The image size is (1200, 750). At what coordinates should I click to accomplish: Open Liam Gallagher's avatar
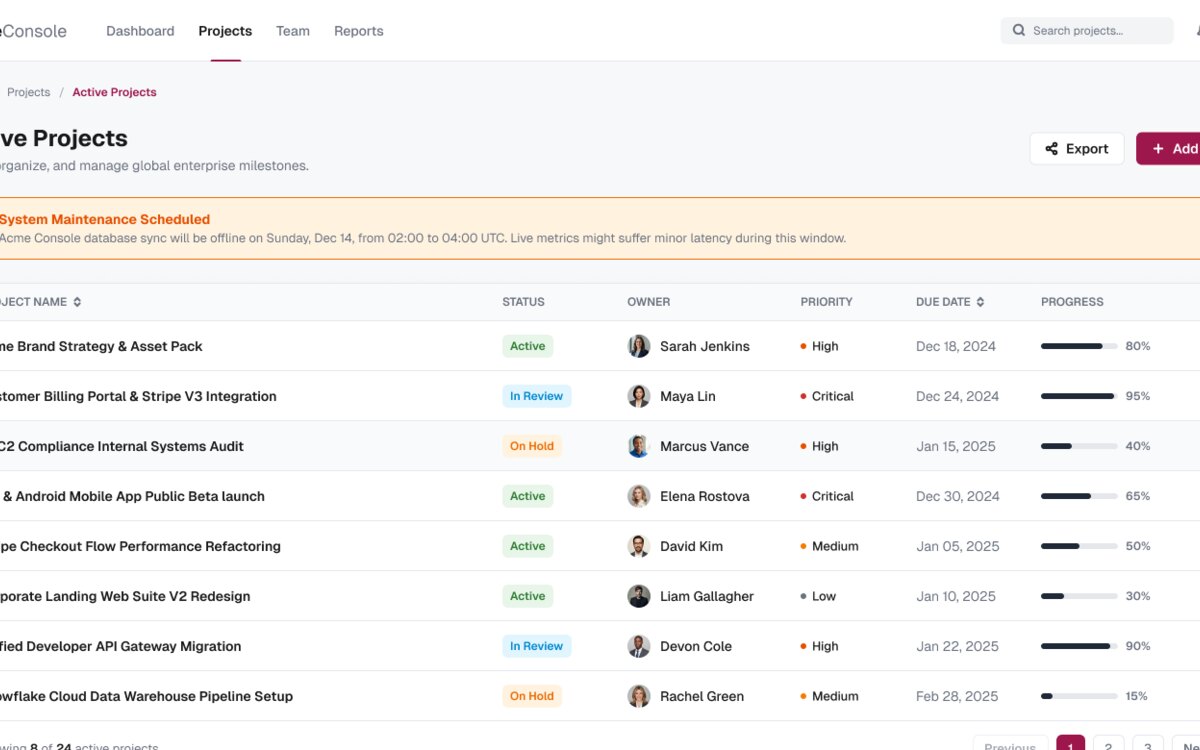639,596
